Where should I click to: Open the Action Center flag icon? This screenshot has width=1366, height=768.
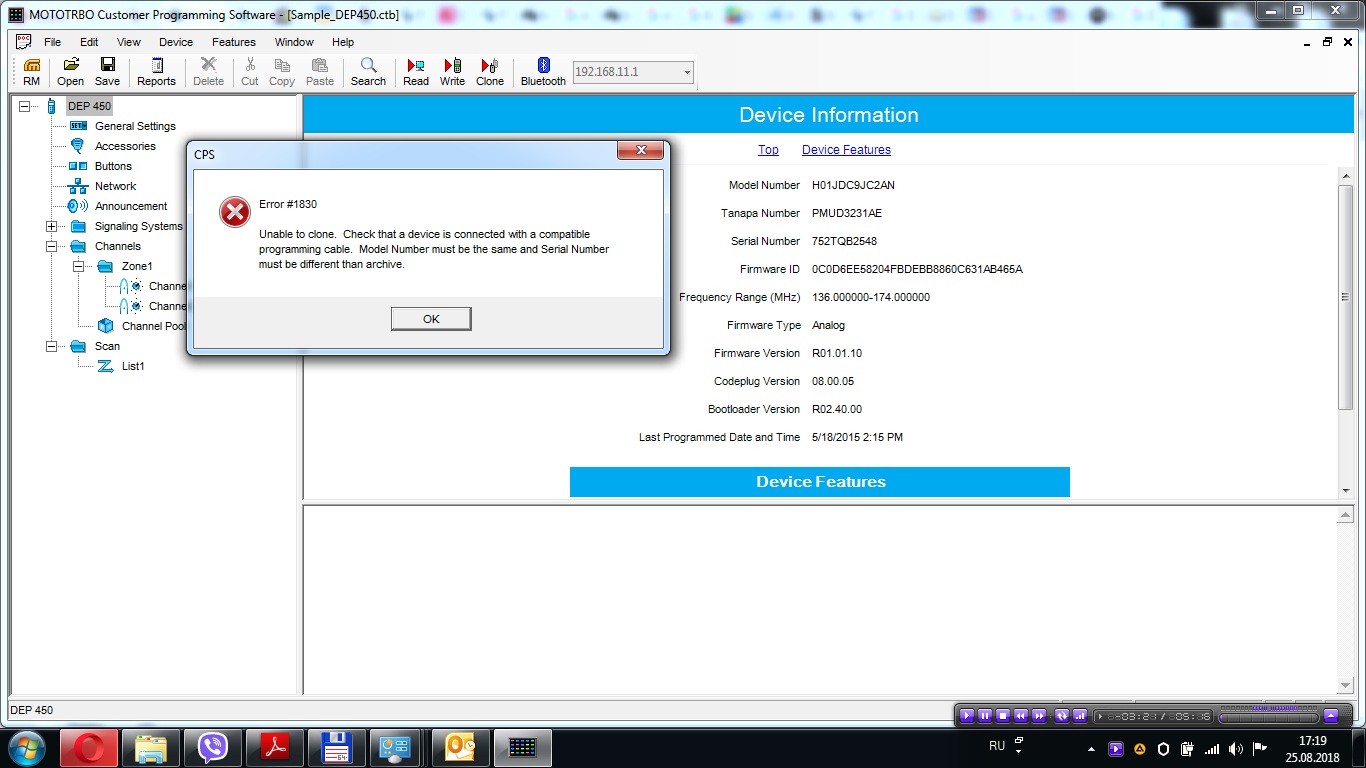coord(1261,748)
